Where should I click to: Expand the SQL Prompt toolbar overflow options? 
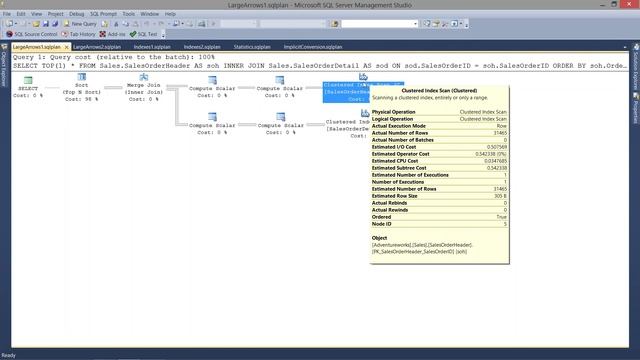[x=163, y=35]
